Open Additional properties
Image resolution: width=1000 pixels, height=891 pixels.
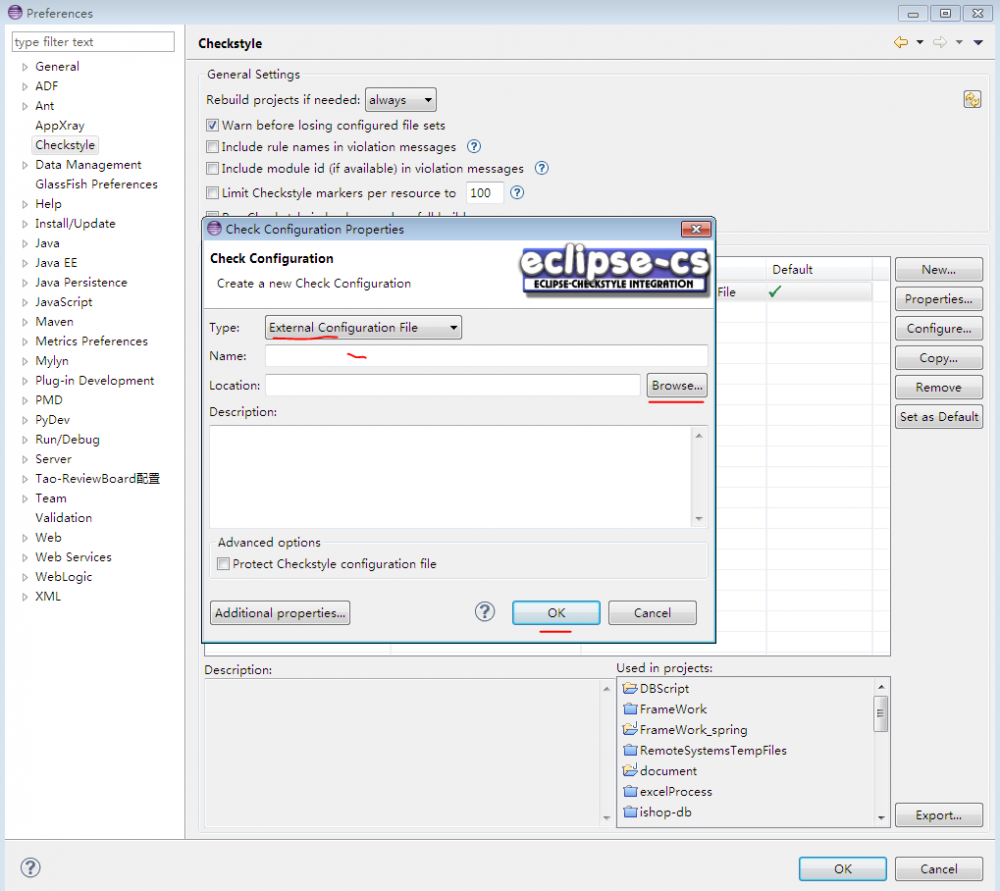point(280,612)
